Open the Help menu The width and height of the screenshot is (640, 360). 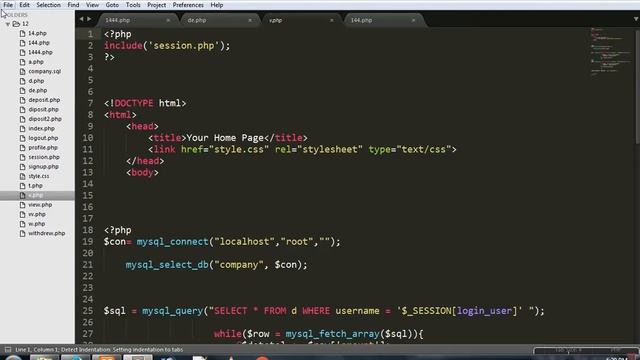(x=217, y=5)
